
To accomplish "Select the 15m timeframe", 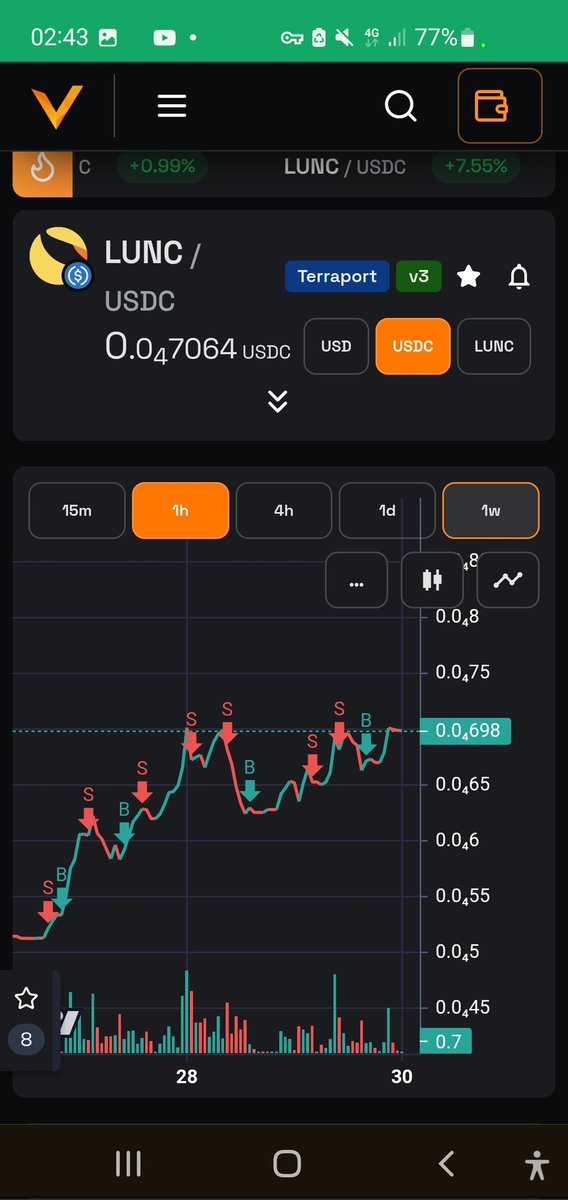I will point(77,511).
